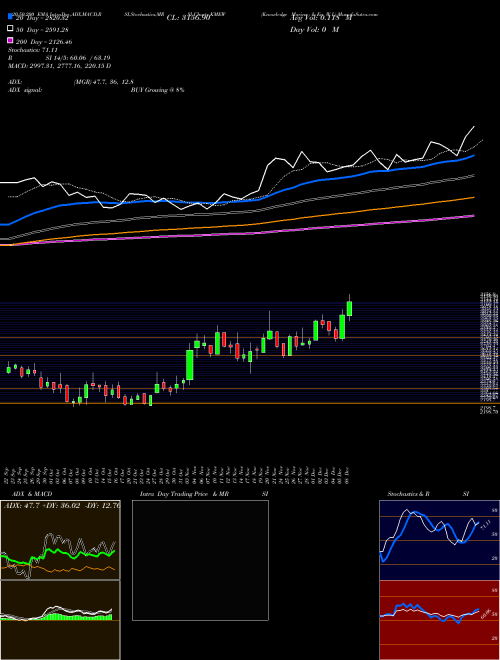Click the white 50 Day legend swatch

click(10, 28)
